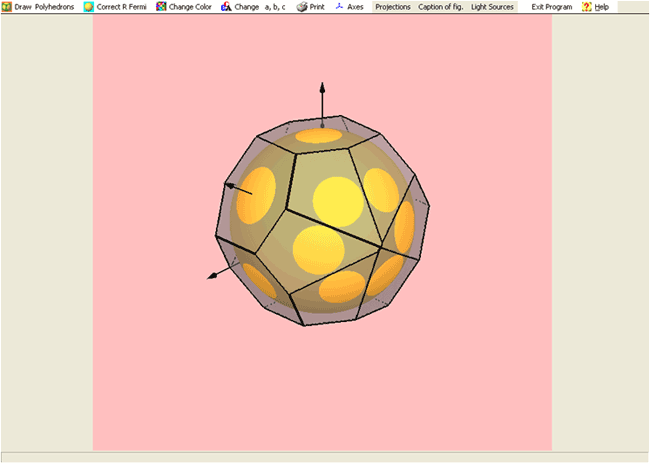Click the top orange circle on polyhedron
The image size is (650, 464).
point(319,136)
